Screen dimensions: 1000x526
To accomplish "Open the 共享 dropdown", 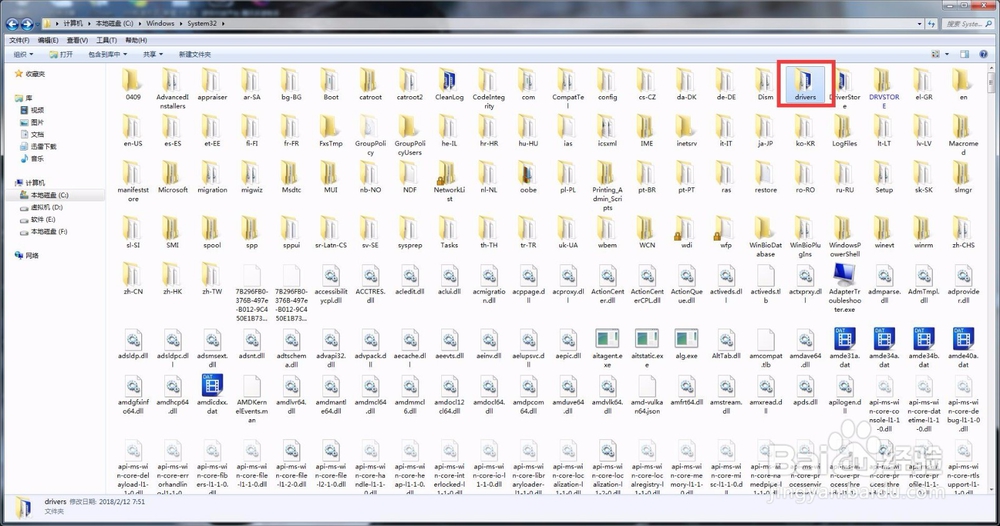I will [x=153, y=54].
